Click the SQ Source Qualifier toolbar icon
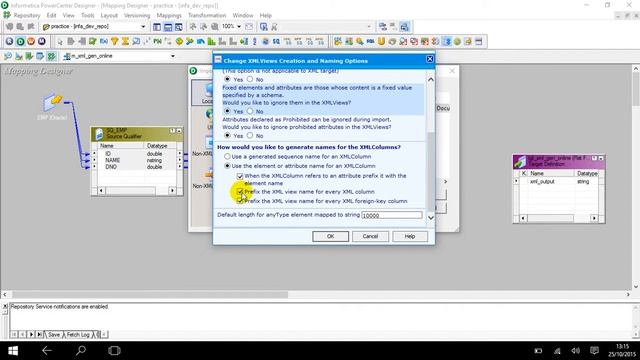Viewport: 640px width, 360px height. tap(276, 42)
